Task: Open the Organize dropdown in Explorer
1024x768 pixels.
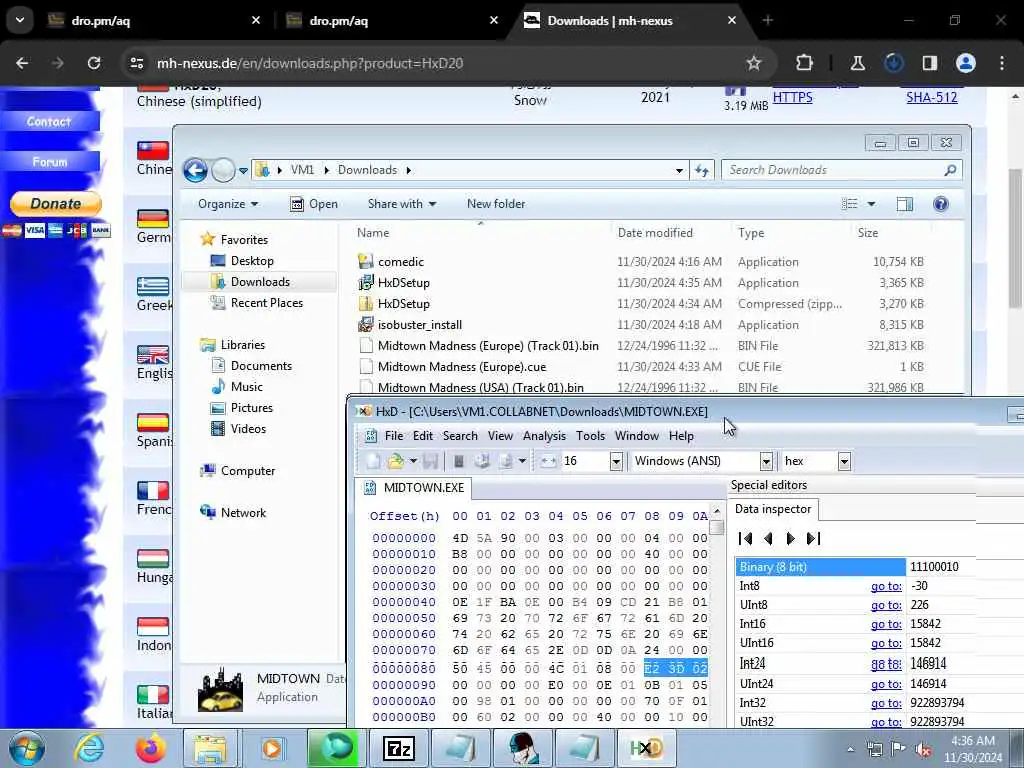Action: (228, 204)
